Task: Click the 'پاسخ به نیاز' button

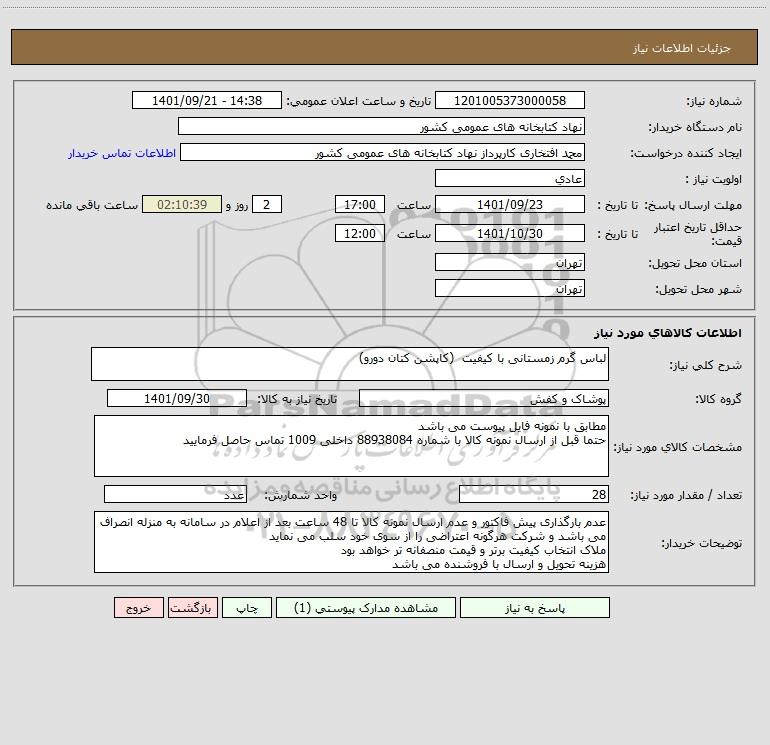Action: (x=535, y=608)
